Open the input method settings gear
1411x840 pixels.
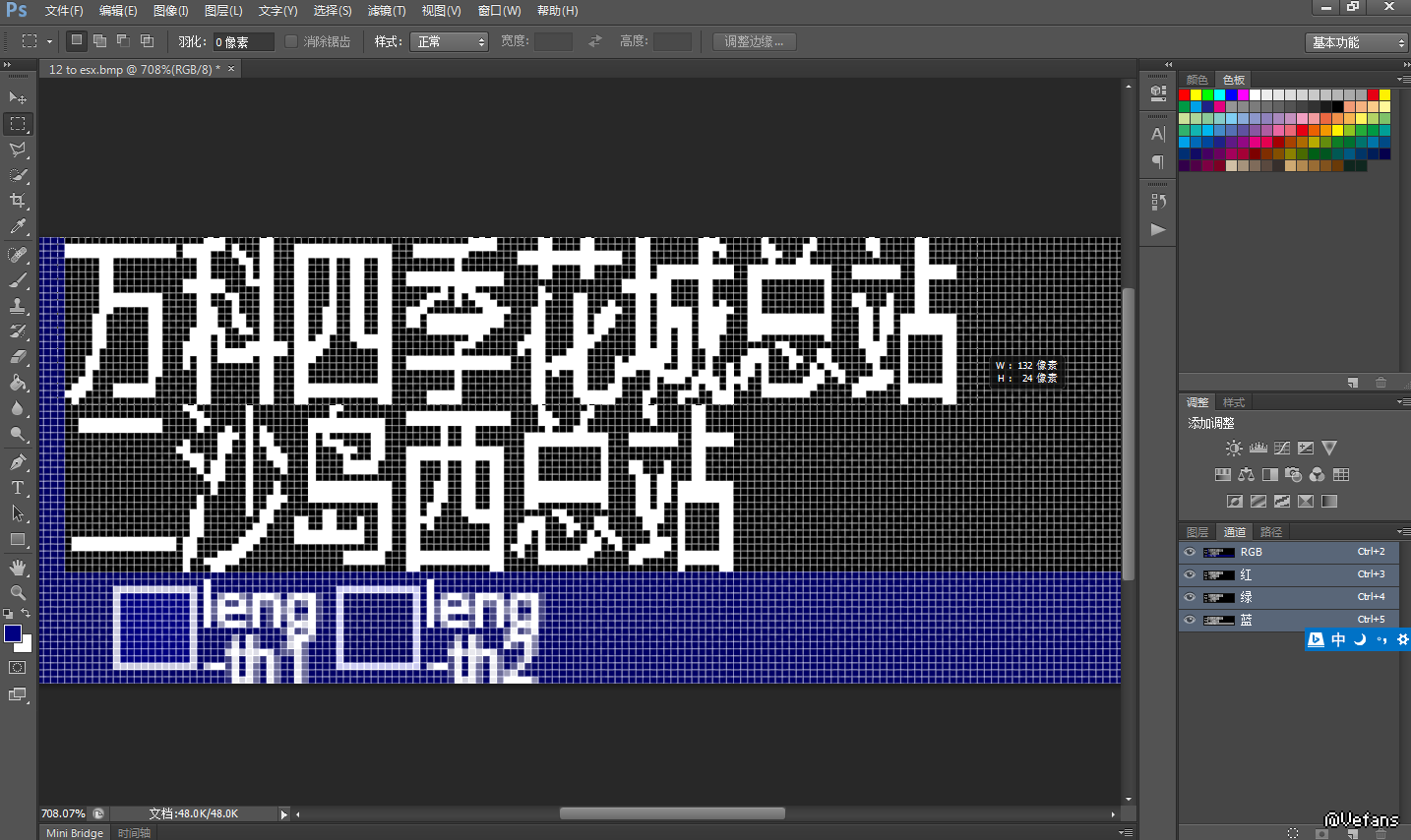tap(1403, 640)
